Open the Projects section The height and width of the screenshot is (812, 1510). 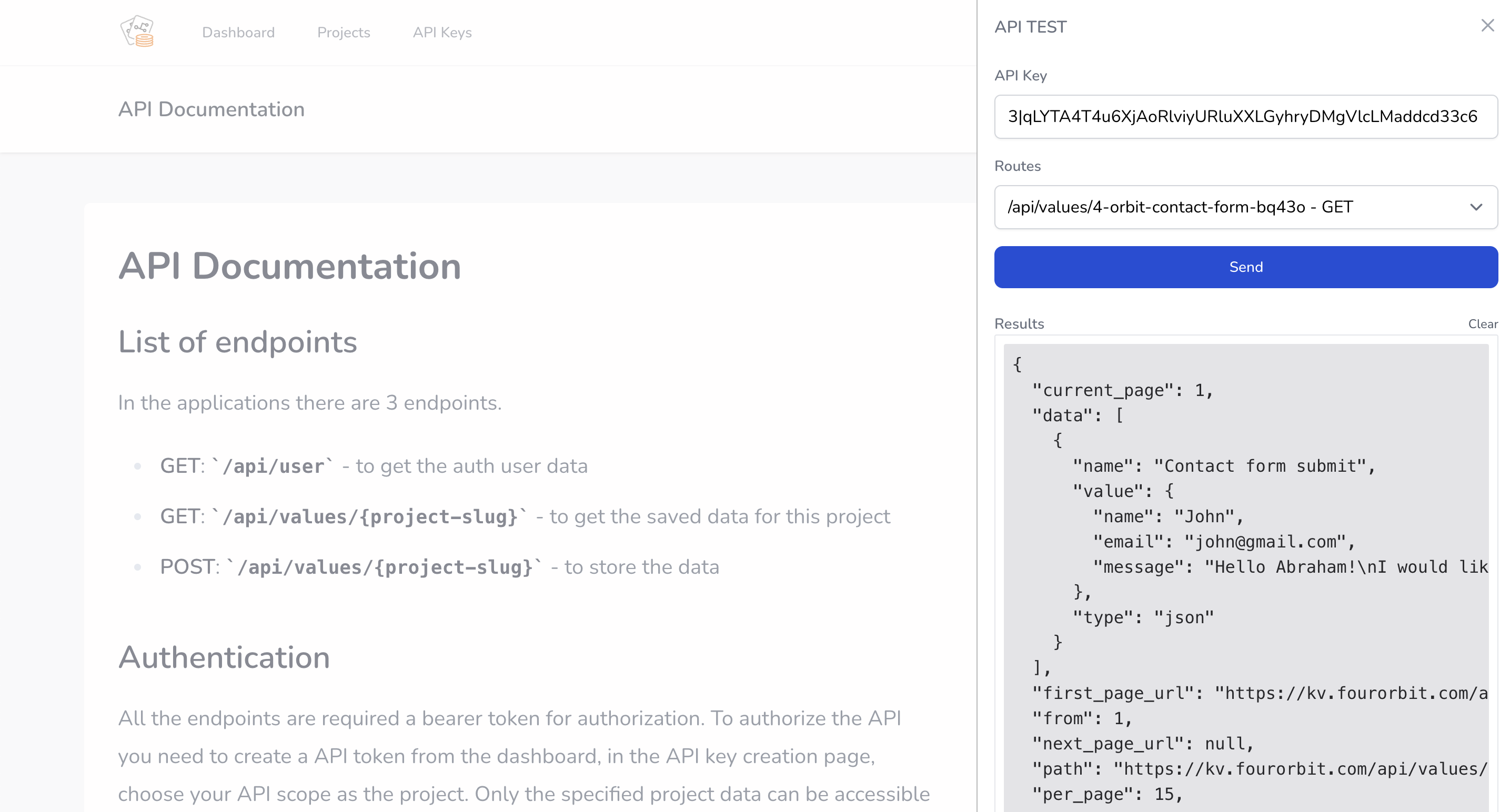(344, 32)
